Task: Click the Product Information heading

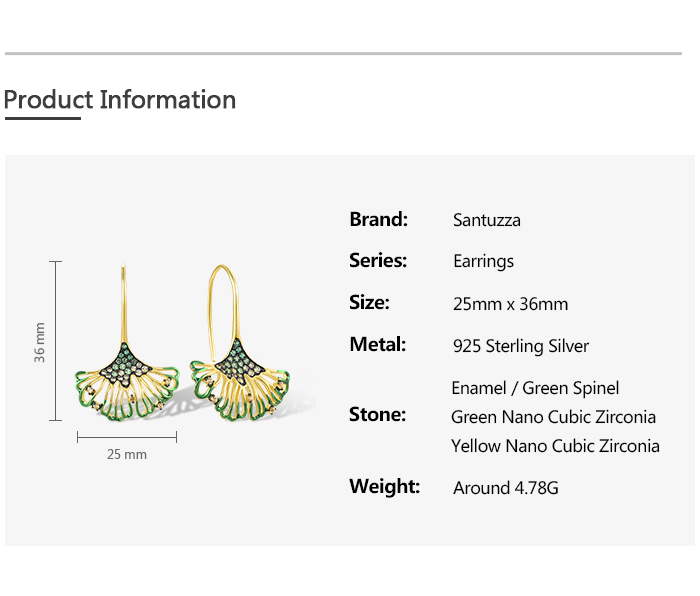Action: click(x=120, y=100)
